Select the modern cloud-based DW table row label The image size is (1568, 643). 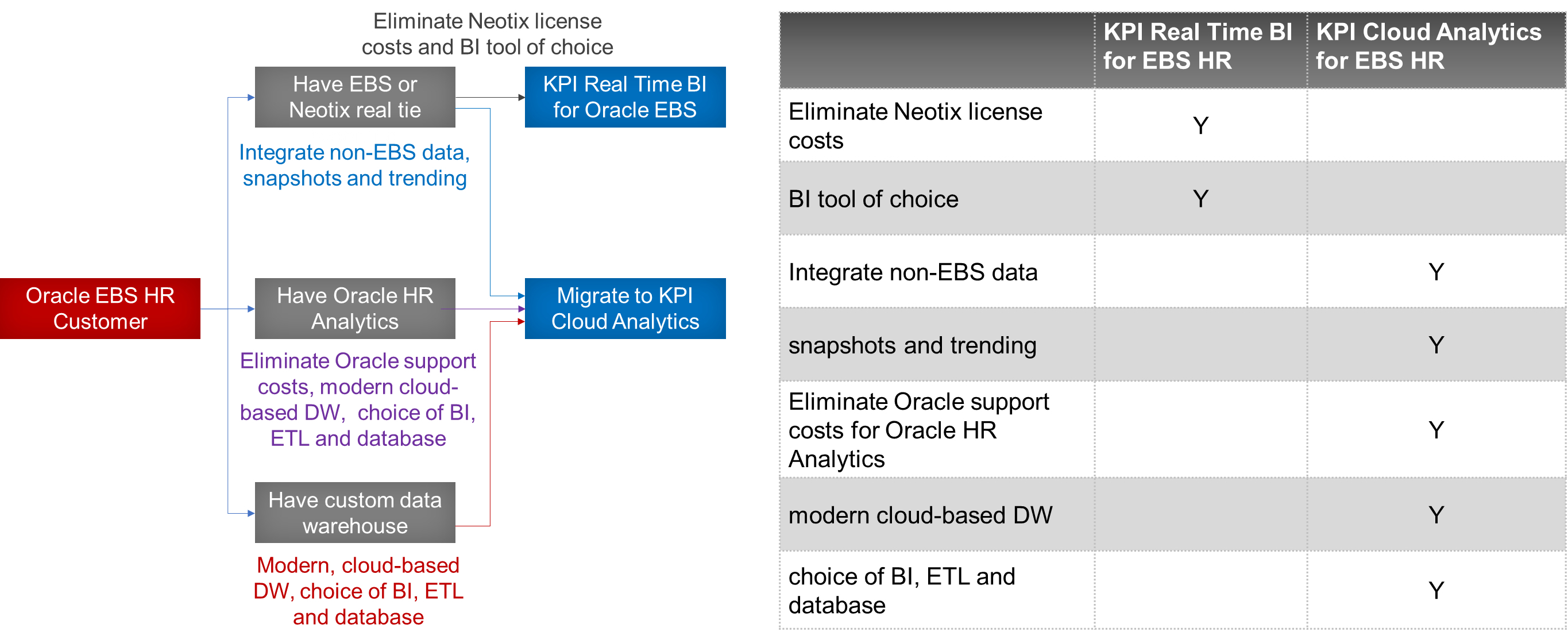pyautogui.click(x=920, y=515)
